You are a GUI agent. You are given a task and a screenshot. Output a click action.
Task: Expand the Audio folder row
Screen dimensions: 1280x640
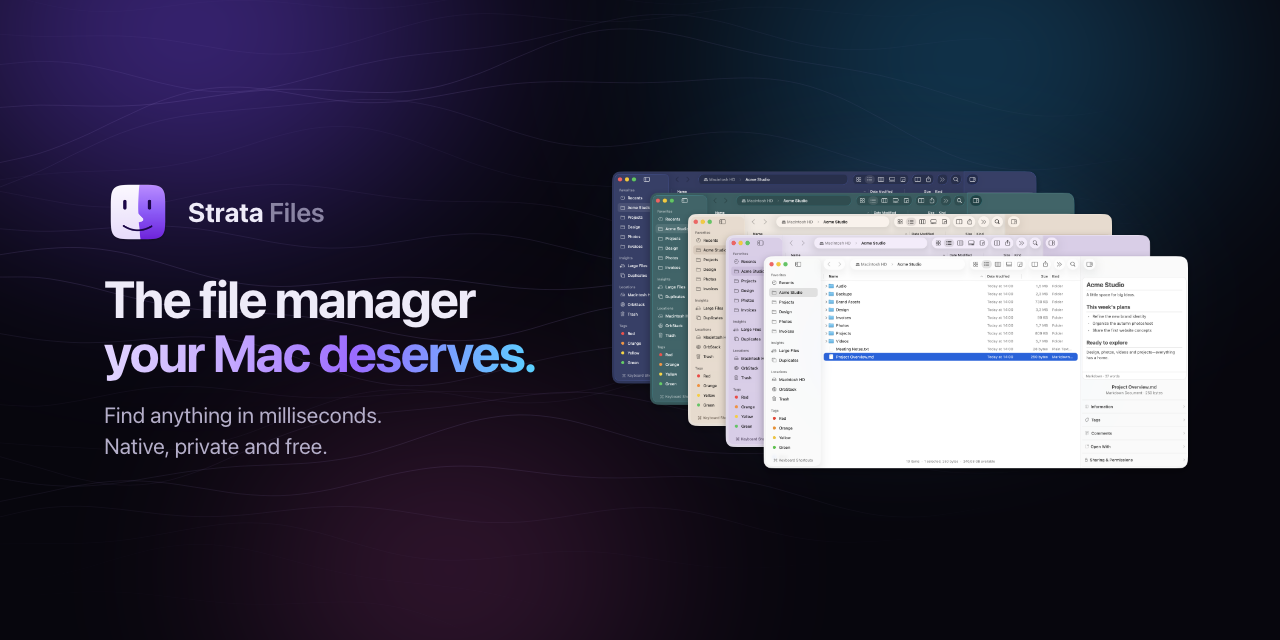point(827,286)
